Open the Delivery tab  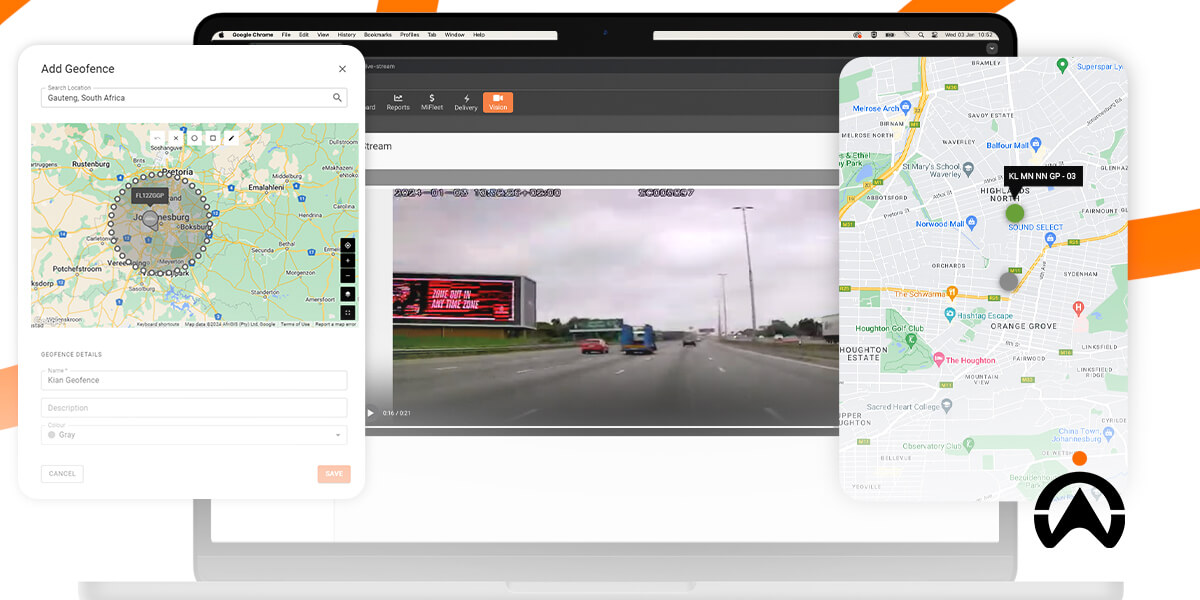466,102
